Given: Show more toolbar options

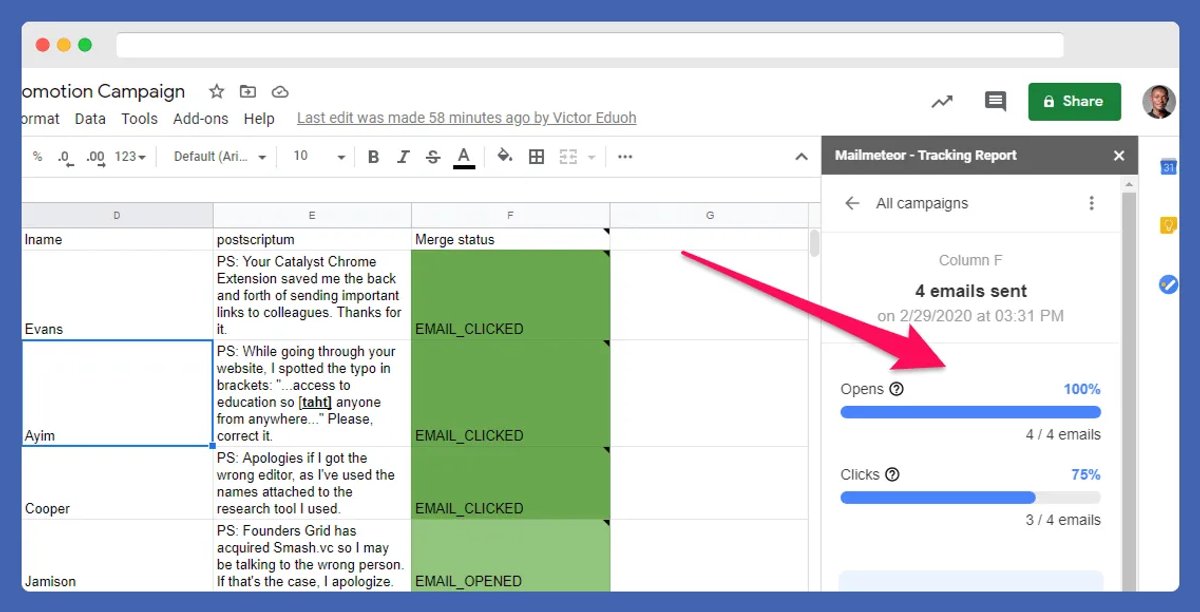Looking at the screenshot, I should pos(625,156).
